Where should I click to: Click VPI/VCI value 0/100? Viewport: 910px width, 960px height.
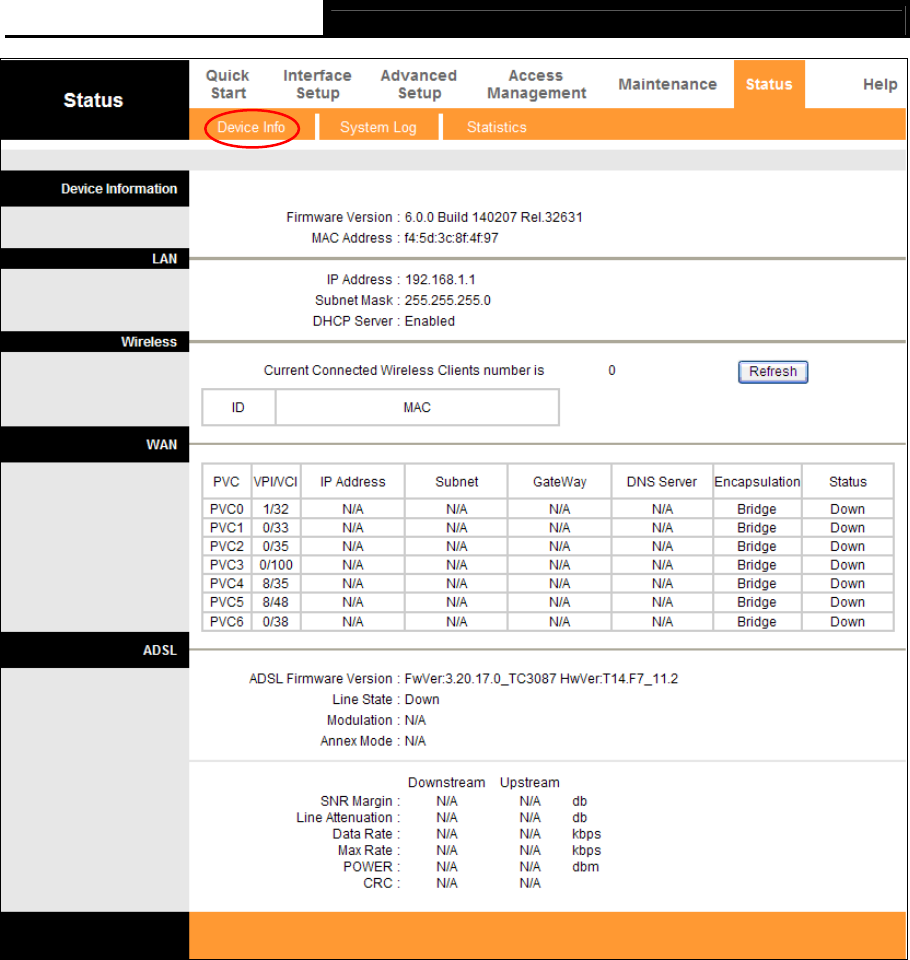pyautogui.click(x=276, y=565)
